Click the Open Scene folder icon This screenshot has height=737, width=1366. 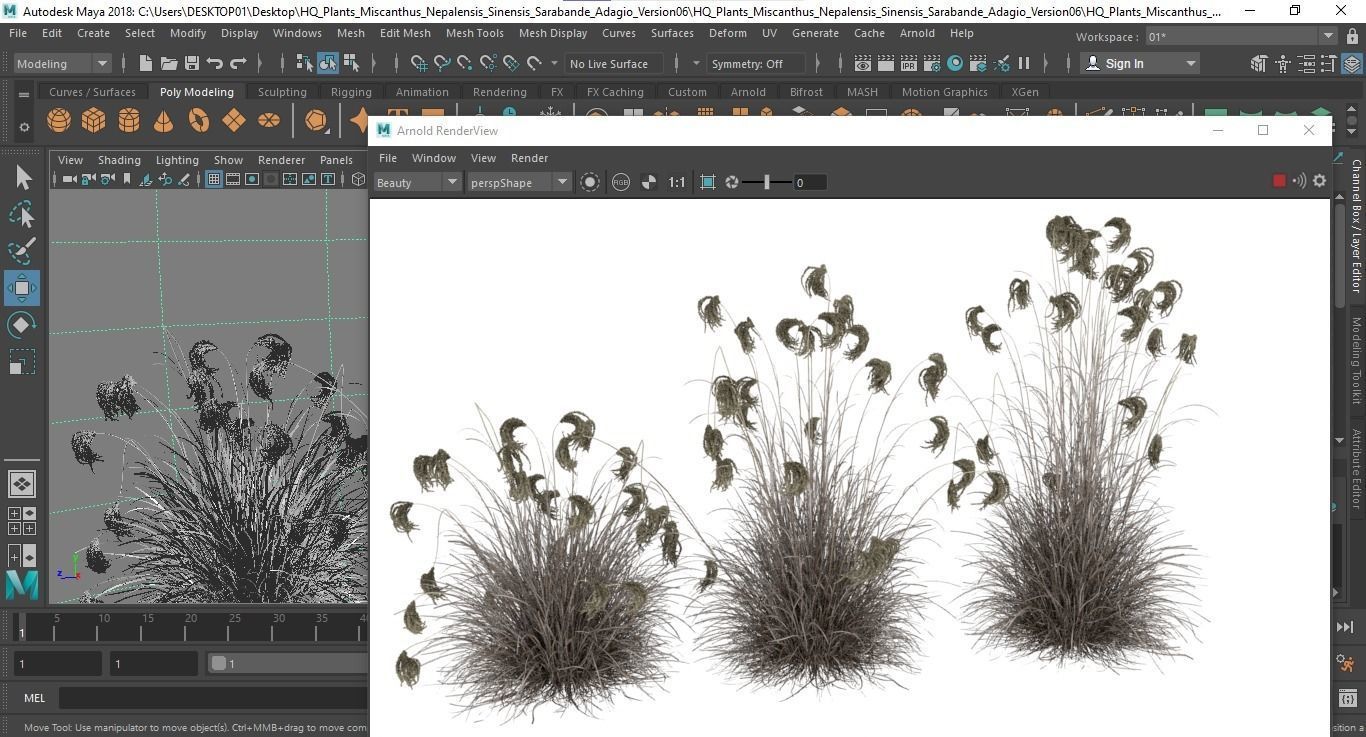tap(169, 63)
